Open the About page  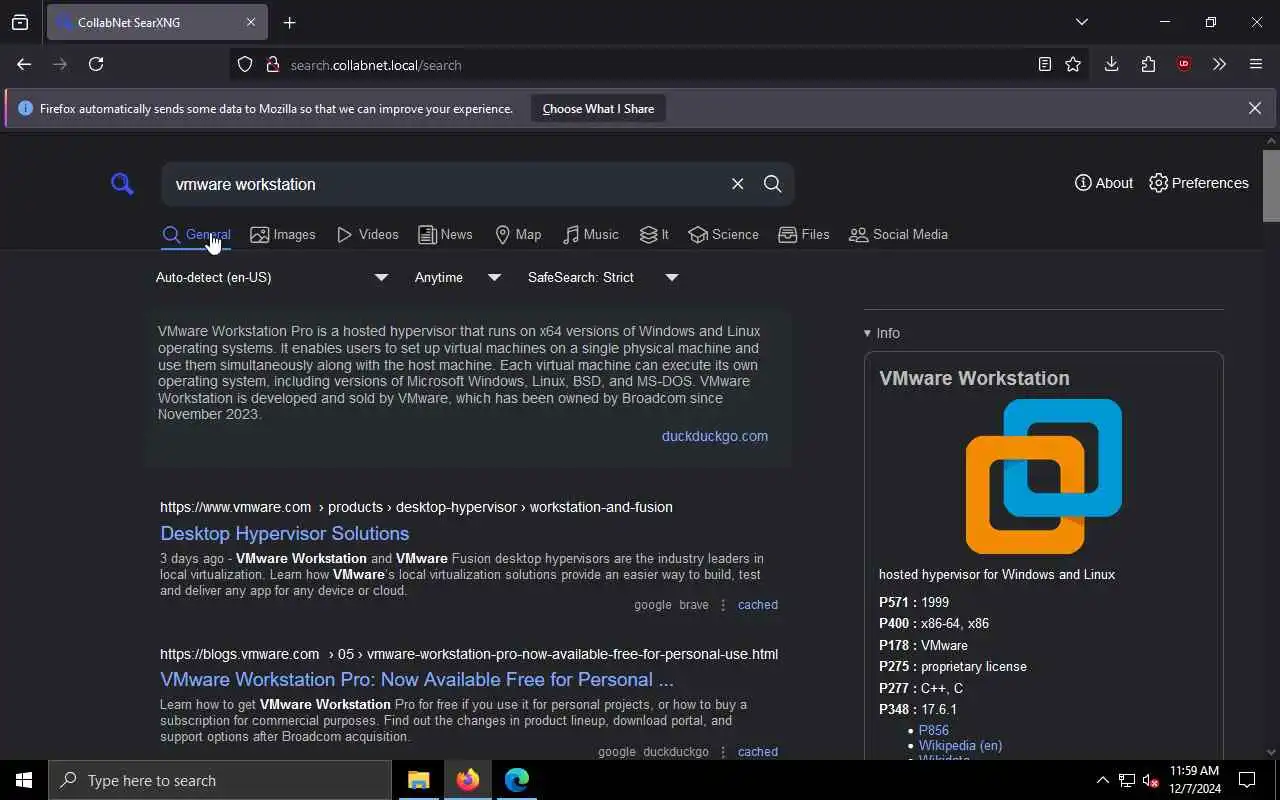coord(1104,183)
